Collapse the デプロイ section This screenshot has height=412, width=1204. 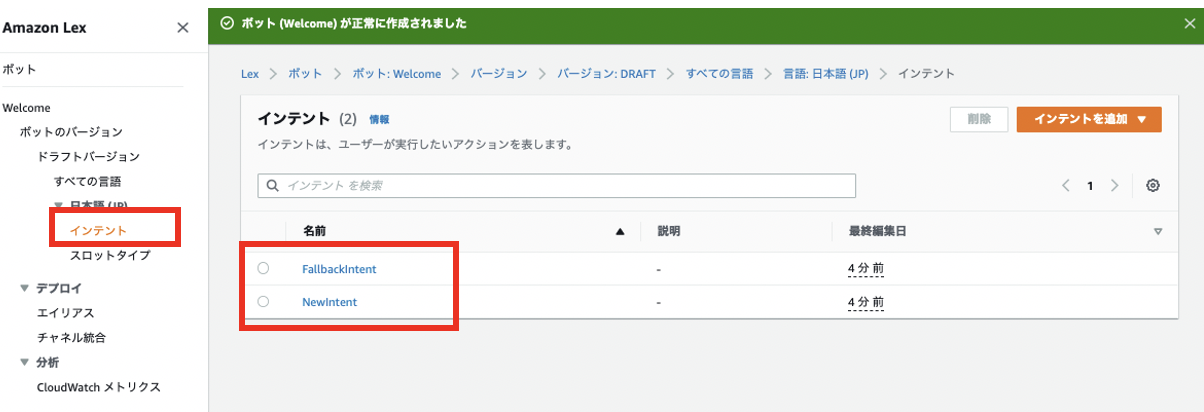point(25,288)
